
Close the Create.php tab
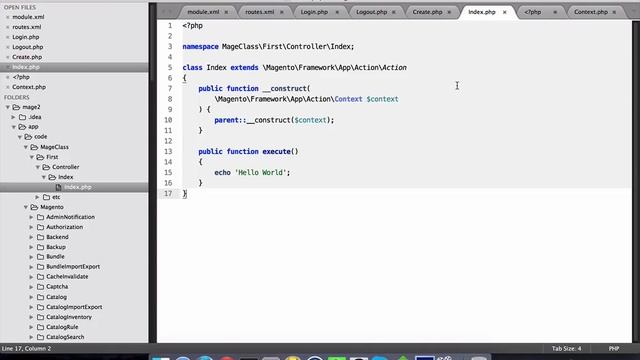click(449, 12)
